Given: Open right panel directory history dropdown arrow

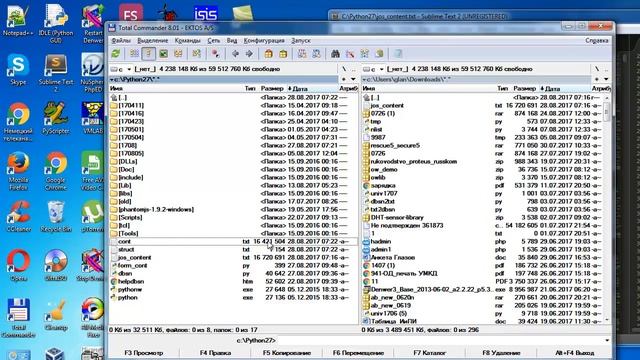Looking at the screenshot, I should pyautogui.click(x=606, y=79).
